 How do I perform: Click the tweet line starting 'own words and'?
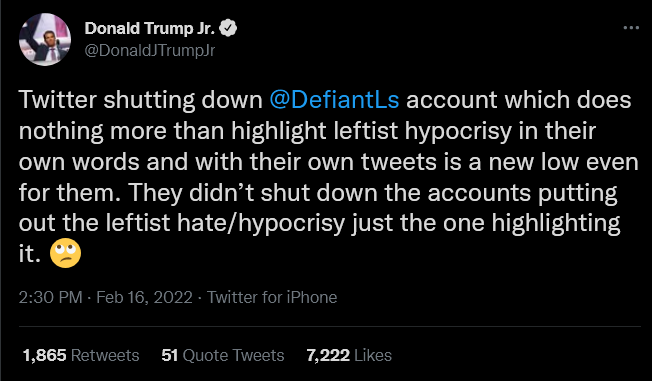(328, 162)
